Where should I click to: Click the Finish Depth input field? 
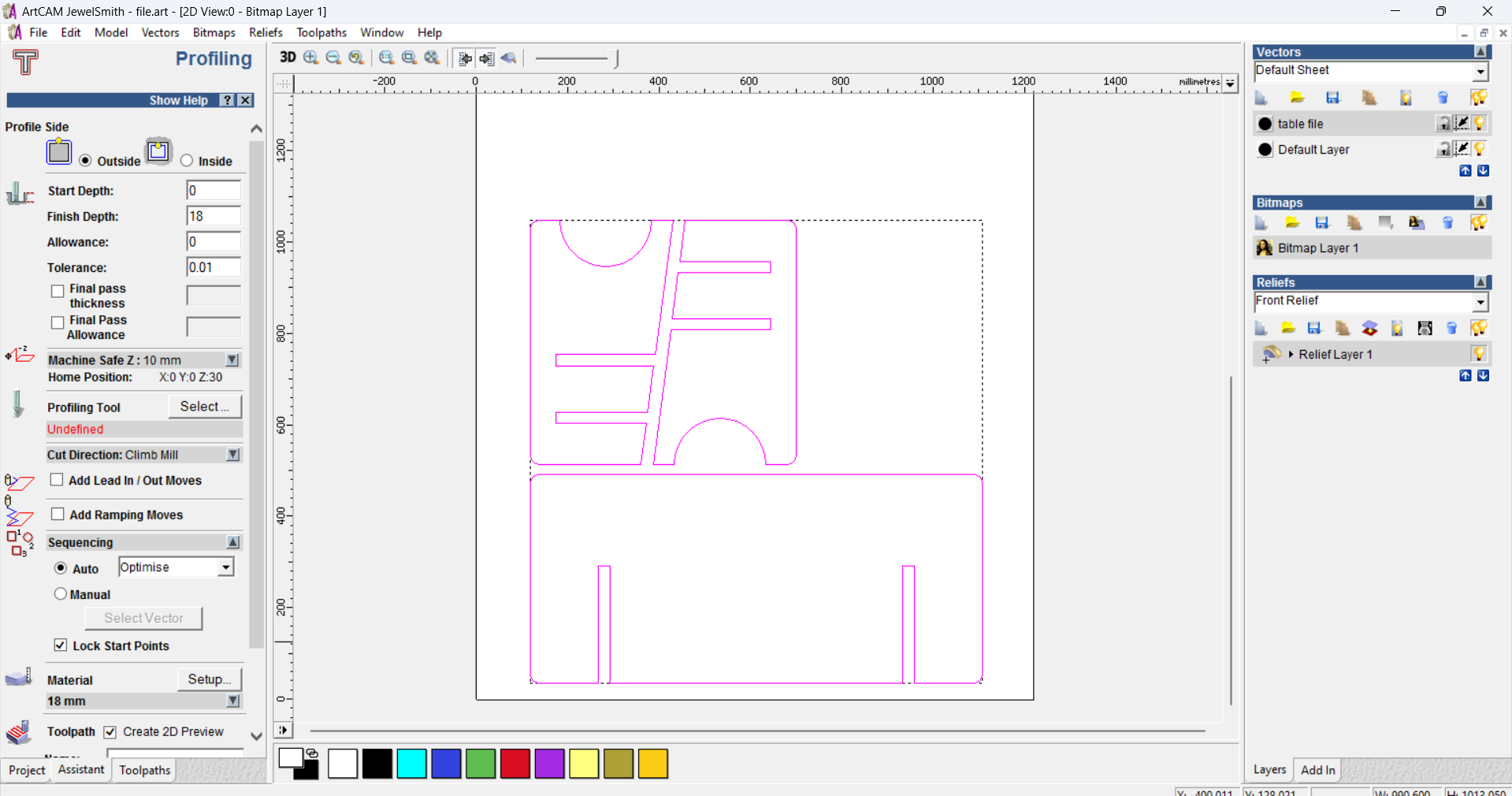(214, 216)
